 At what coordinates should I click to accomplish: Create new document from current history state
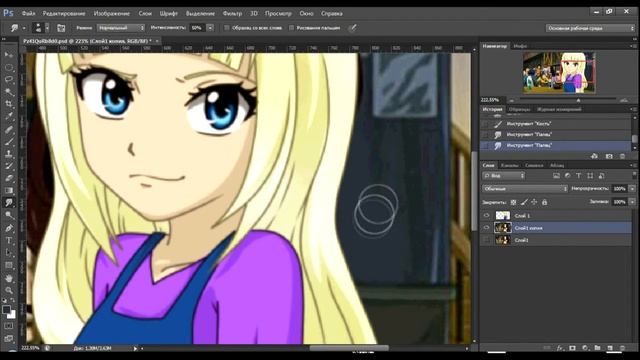tap(594, 156)
